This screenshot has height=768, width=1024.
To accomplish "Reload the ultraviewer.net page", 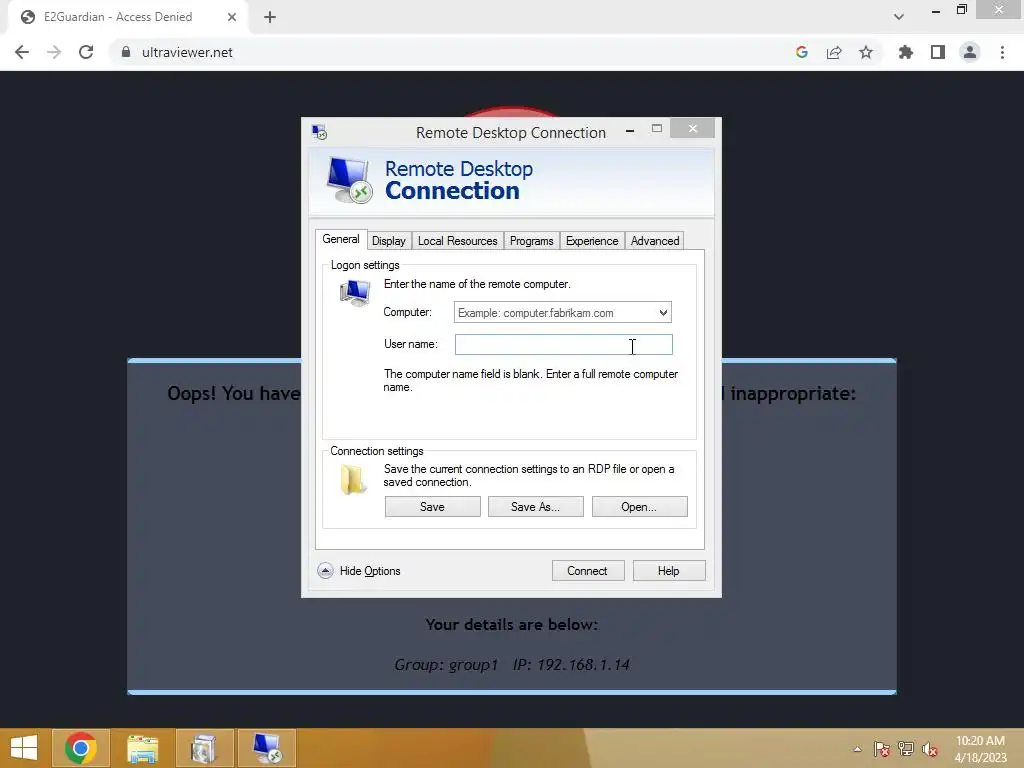I will pos(86,52).
